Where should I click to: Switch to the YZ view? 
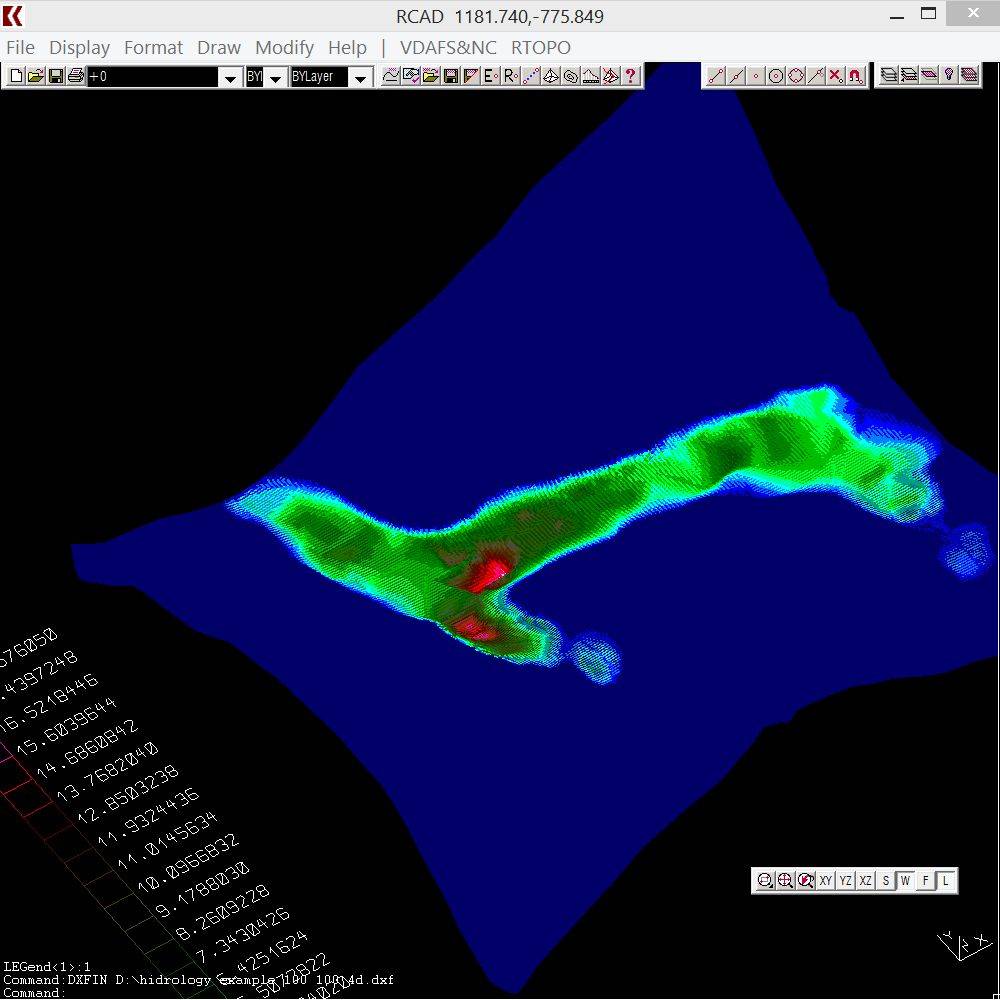845,880
